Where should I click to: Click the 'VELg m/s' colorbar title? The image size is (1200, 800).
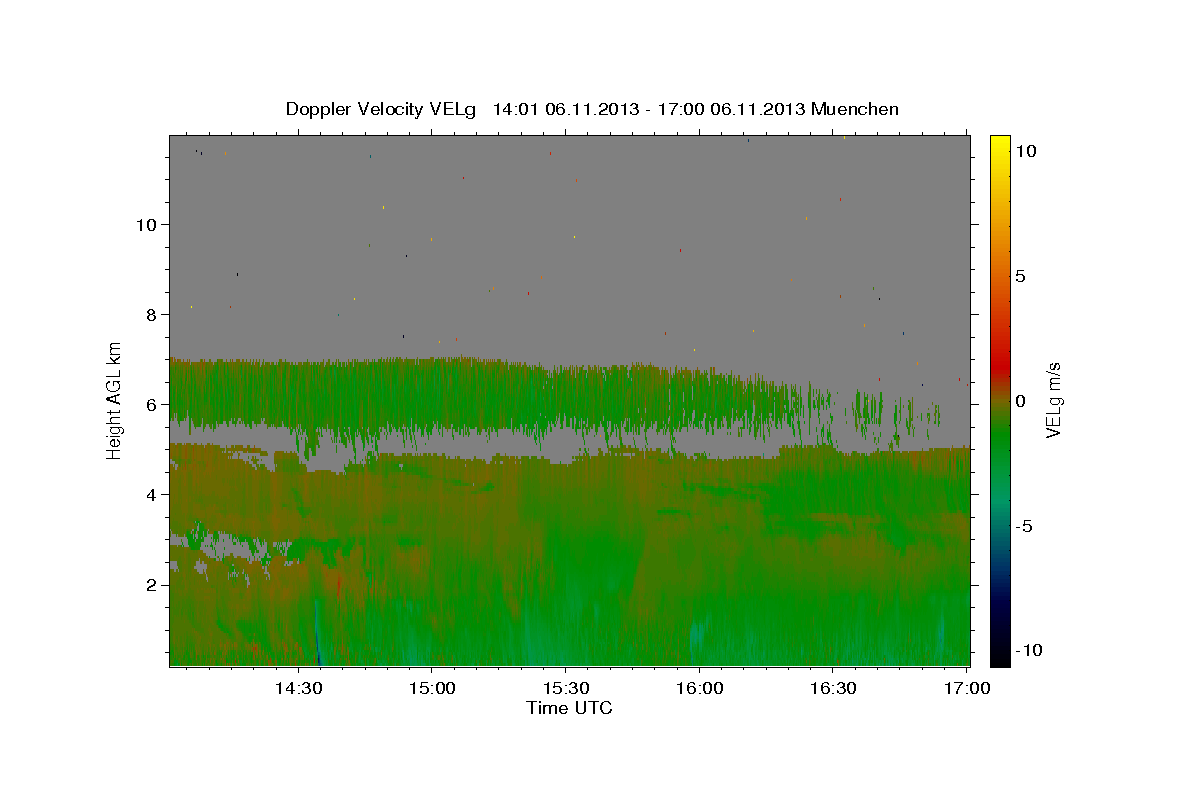1053,400
